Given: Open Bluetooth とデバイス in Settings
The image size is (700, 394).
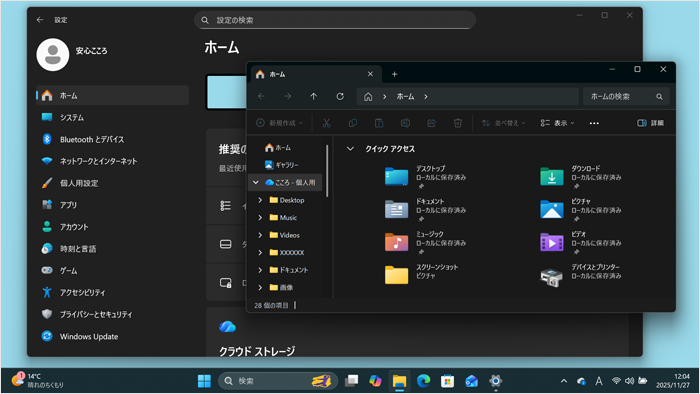Looking at the screenshot, I should tap(112, 139).
